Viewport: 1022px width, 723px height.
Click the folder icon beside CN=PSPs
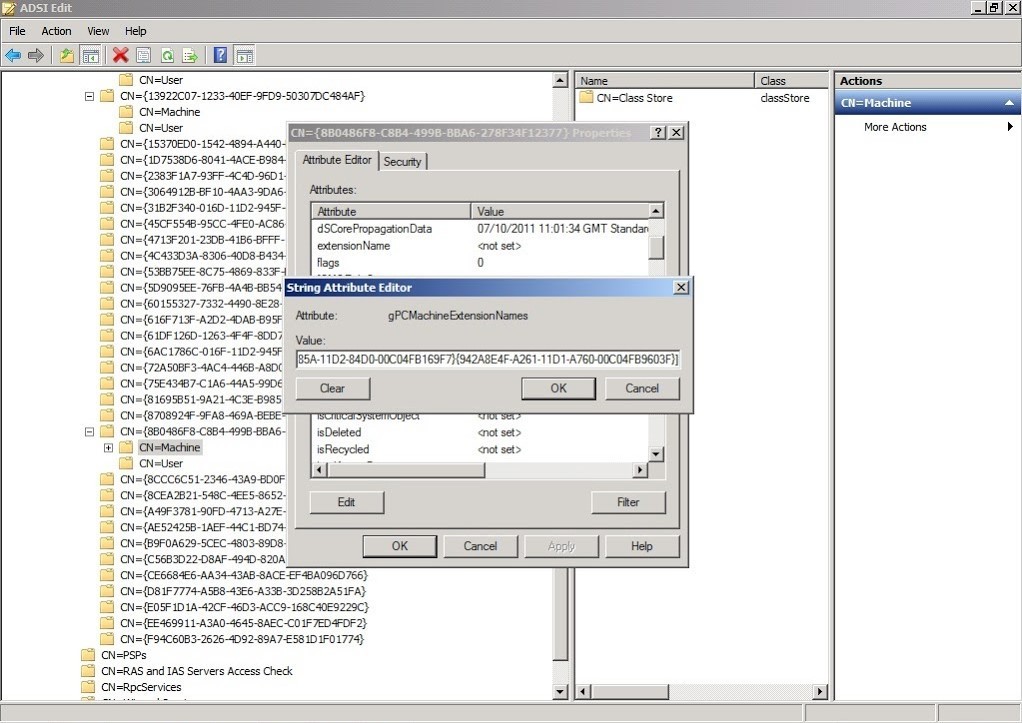coord(88,655)
